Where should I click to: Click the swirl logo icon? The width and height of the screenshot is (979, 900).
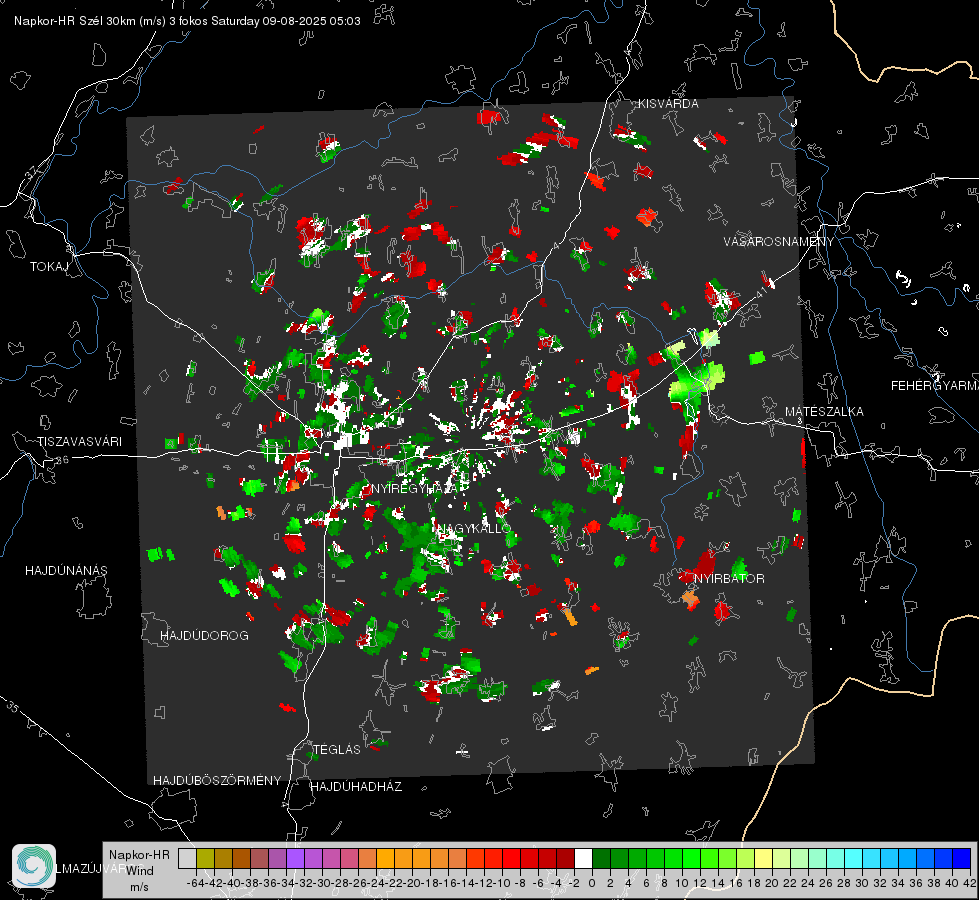pos(34,865)
